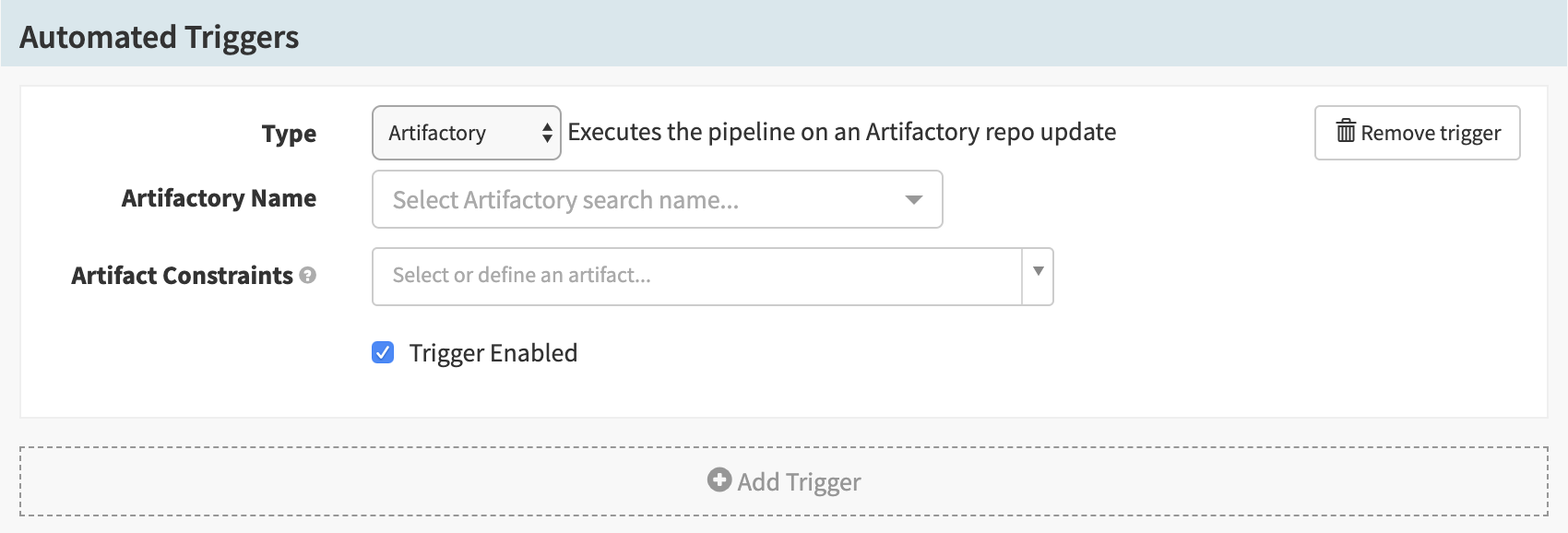The width and height of the screenshot is (1568, 533).
Task: Click the help icon beside Artifact Constraints
Action: [x=308, y=275]
